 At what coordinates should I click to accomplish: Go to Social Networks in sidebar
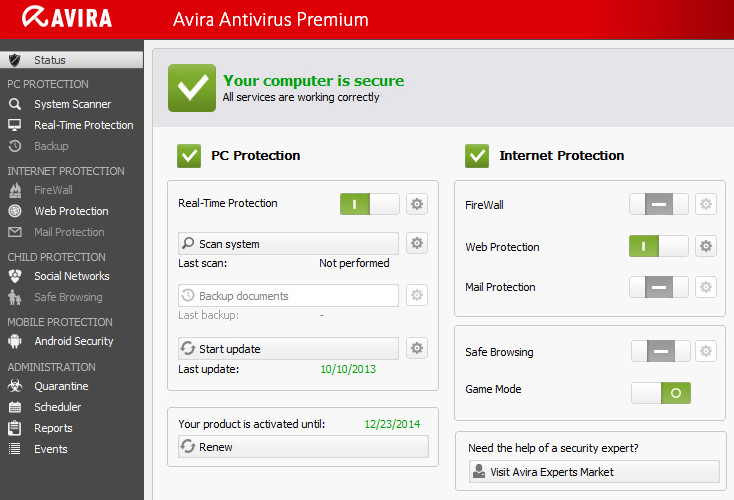(71, 276)
